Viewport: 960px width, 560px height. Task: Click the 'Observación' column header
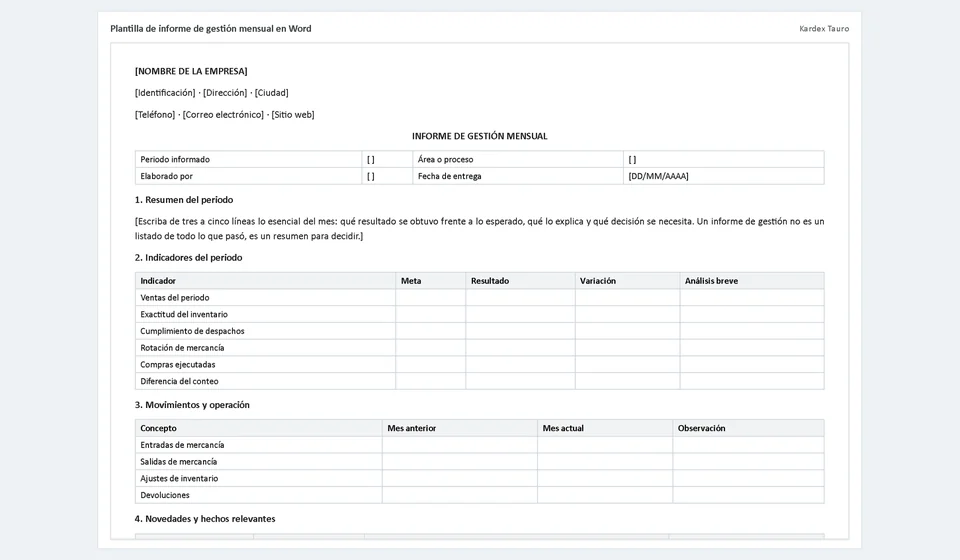748,428
